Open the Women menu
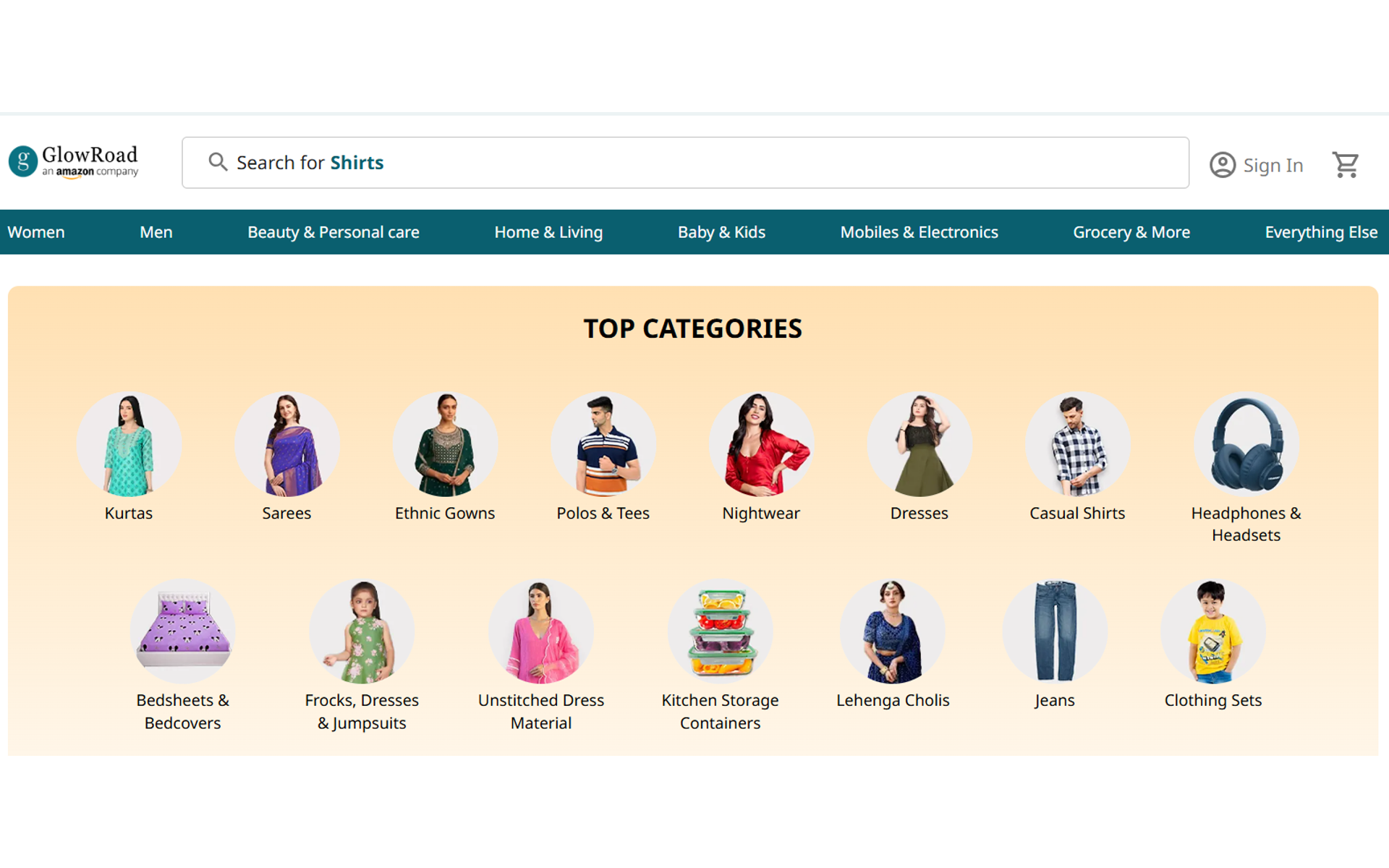 click(x=36, y=232)
